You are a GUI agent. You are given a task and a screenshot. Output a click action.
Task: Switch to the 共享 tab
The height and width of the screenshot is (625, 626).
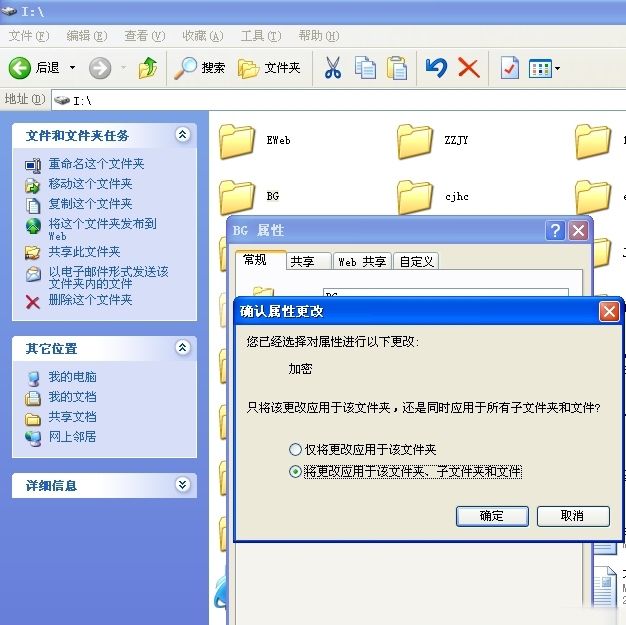tap(302, 261)
